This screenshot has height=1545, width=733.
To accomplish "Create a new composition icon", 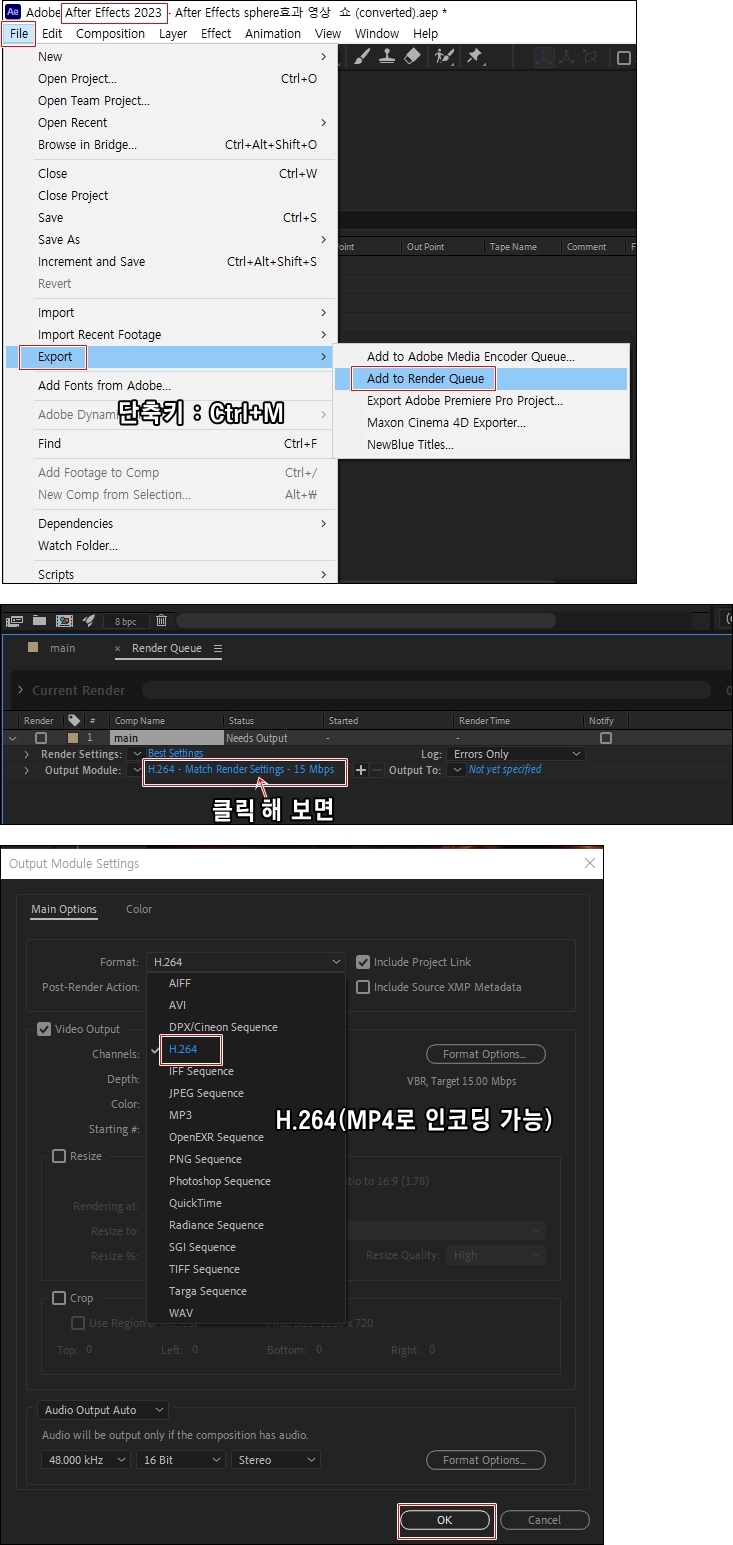I will point(64,620).
